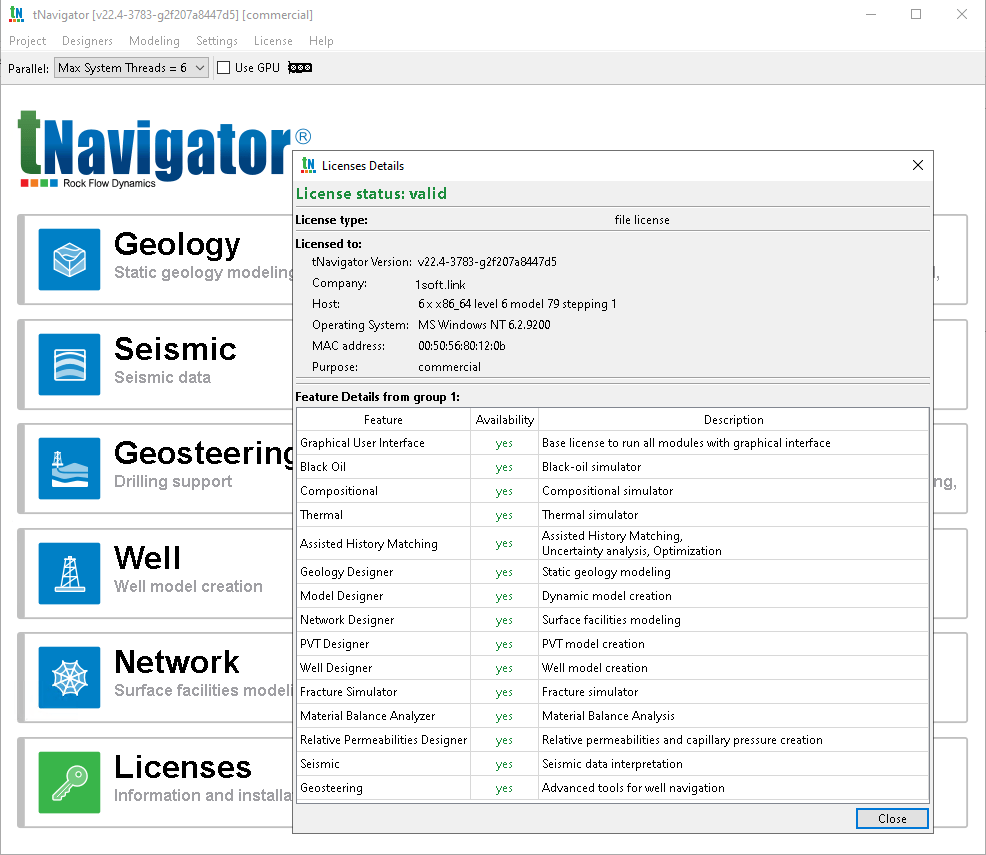Enable the Use GPU checkbox

pyautogui.click(x=223, y=68)
